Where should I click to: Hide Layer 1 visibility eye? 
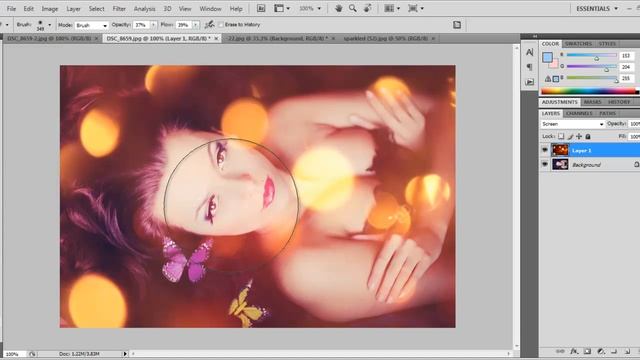545,150
